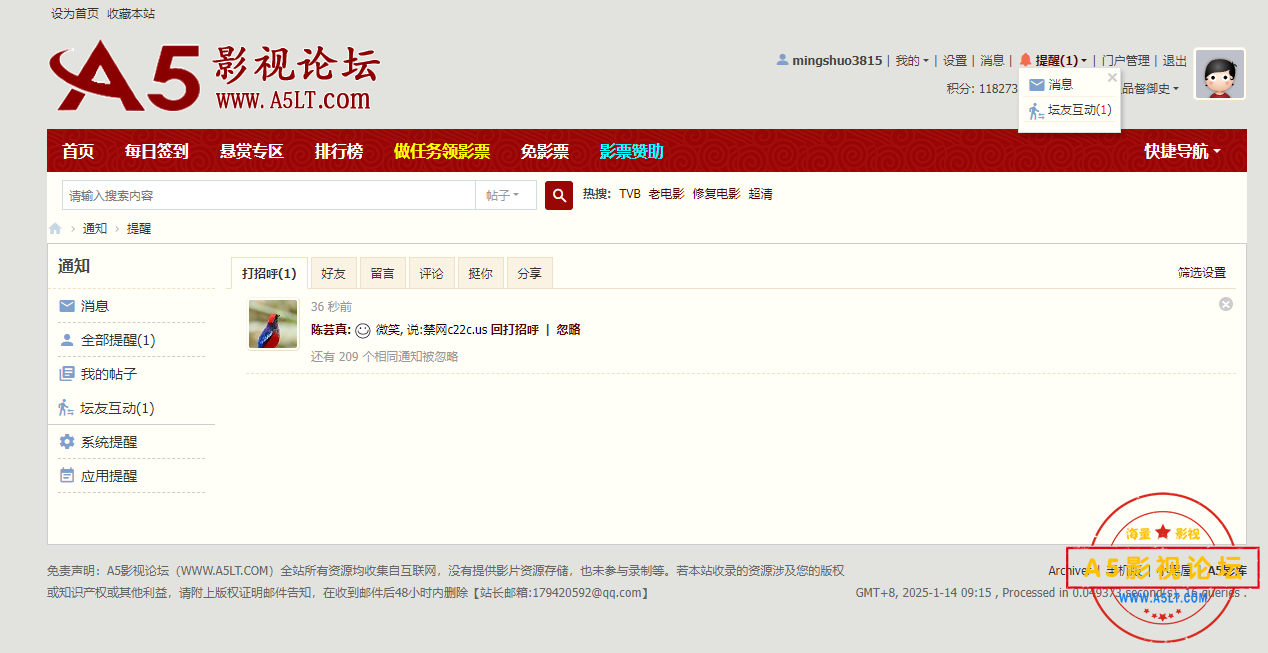Click the 退出 logout link
The image size is (1268, 653).
point(1175,61)
